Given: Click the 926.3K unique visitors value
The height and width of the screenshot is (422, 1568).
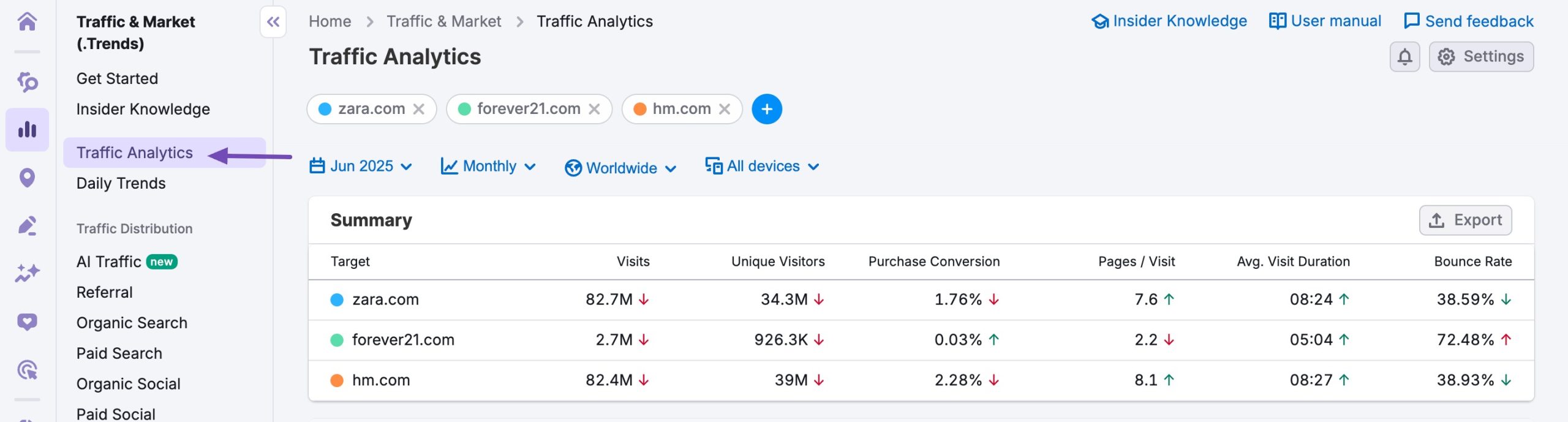Looking at the screenshot, I should tap(781, 340).
